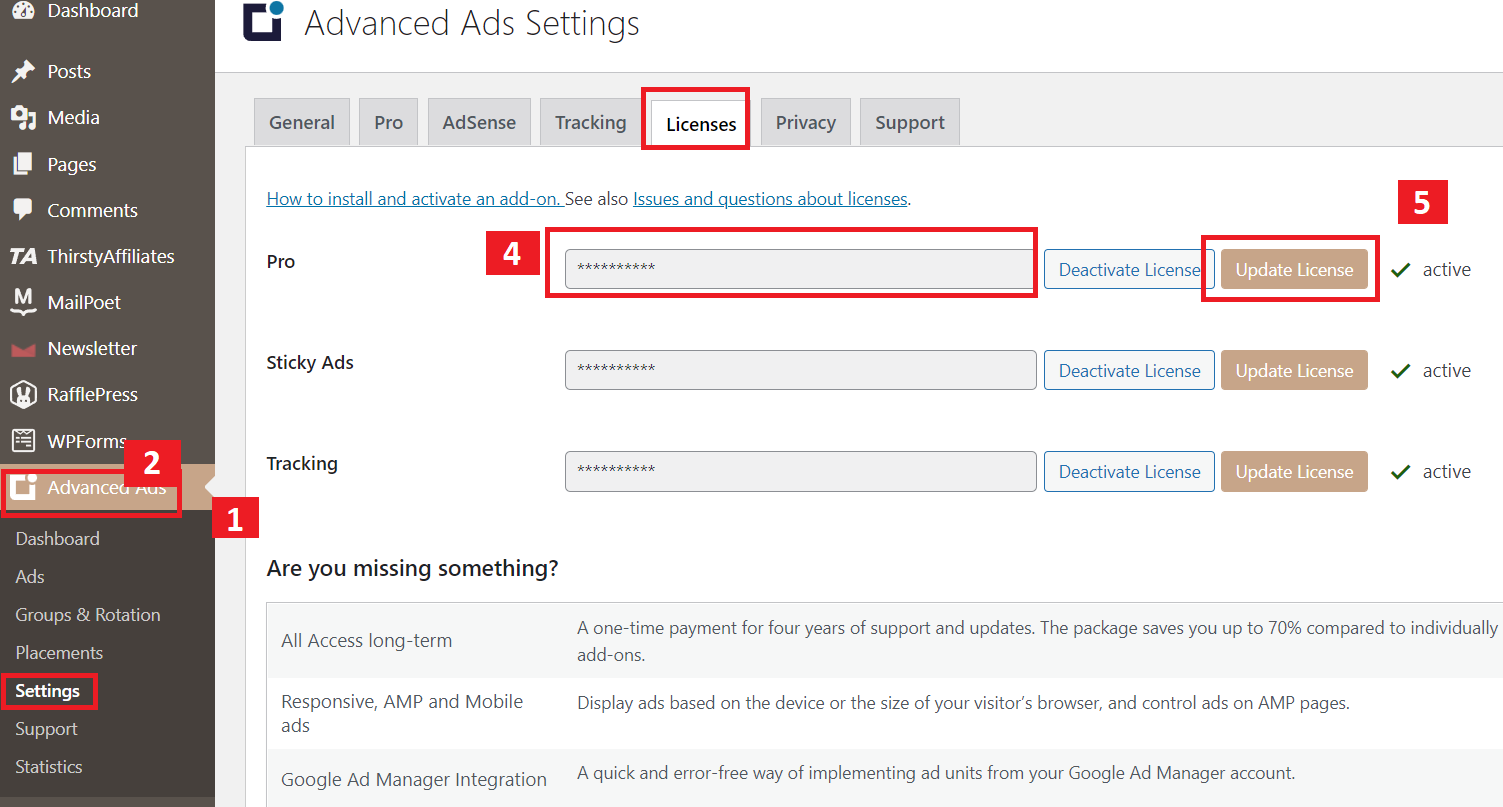Open MailPoet via its M icon
Image resolution: width=1503 pixels, height=807 pixels.
pyautogui.click(x=22, y=301)
